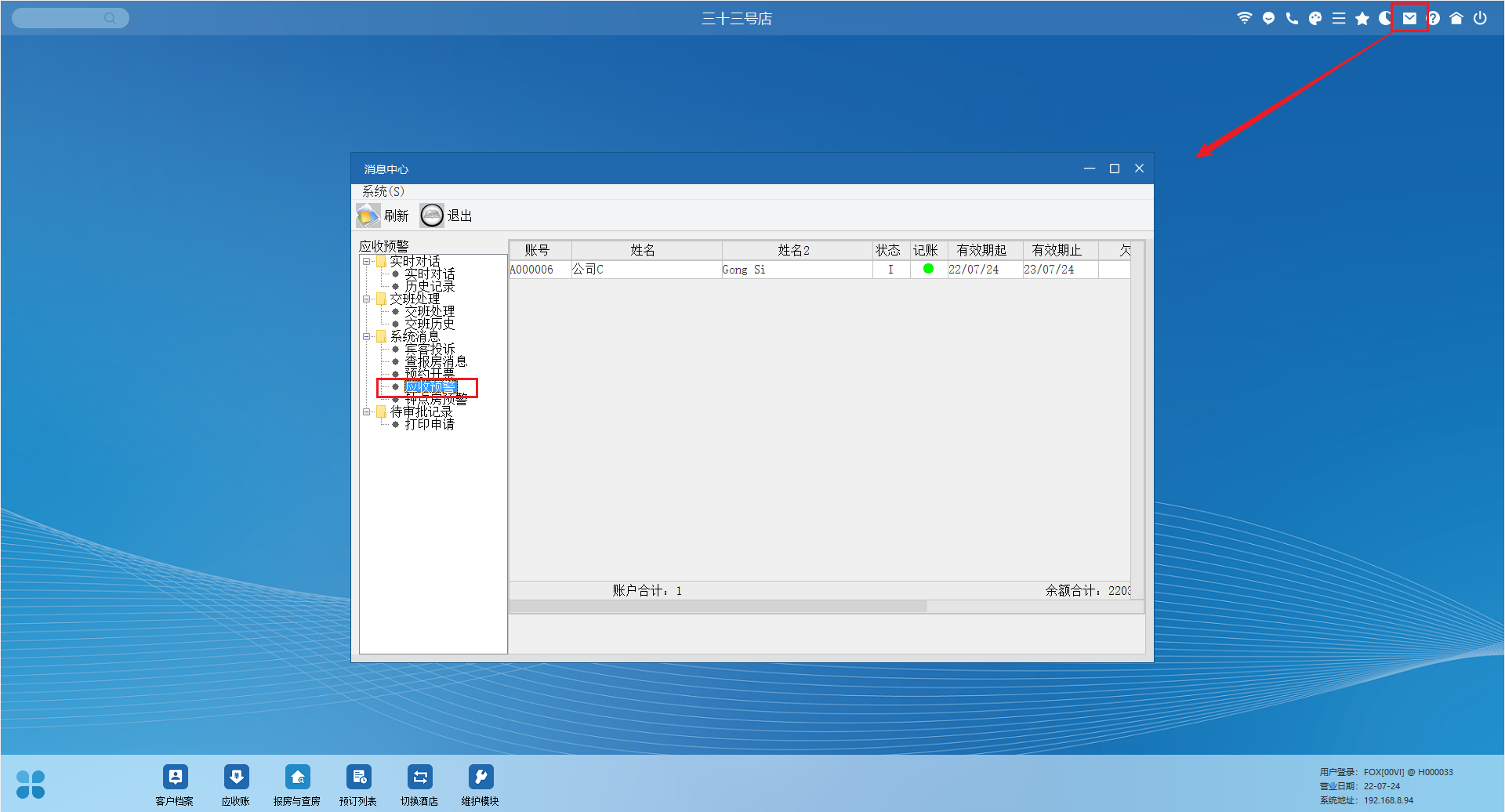Click the 刷新 refresh toolbar button
1505x812 pixels.
tap(383, 216)
